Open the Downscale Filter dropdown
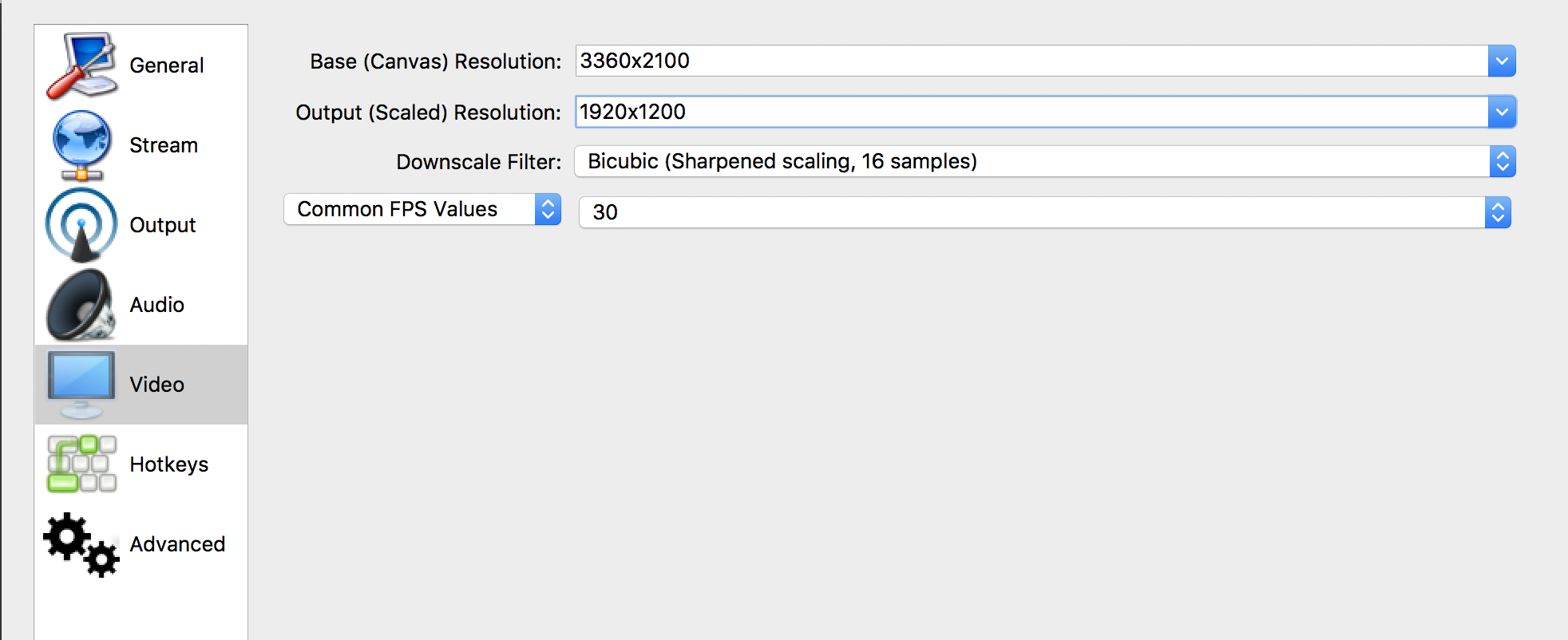The width and height of the screenshot is (1568, 640). click(1045, 161)
